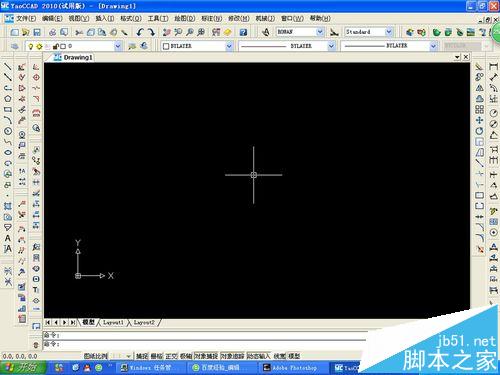Toggle 模型 model space button in status bar

point(294,356)
